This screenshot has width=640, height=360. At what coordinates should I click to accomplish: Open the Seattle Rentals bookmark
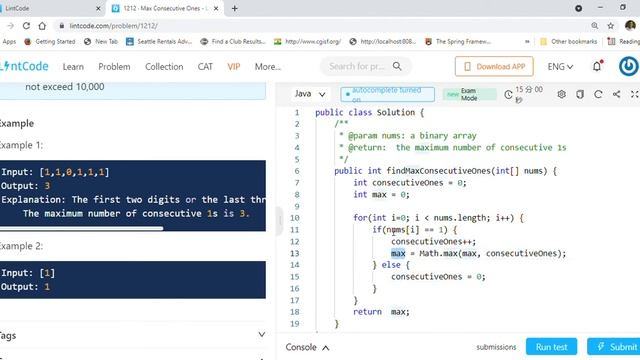pos(159,41)
